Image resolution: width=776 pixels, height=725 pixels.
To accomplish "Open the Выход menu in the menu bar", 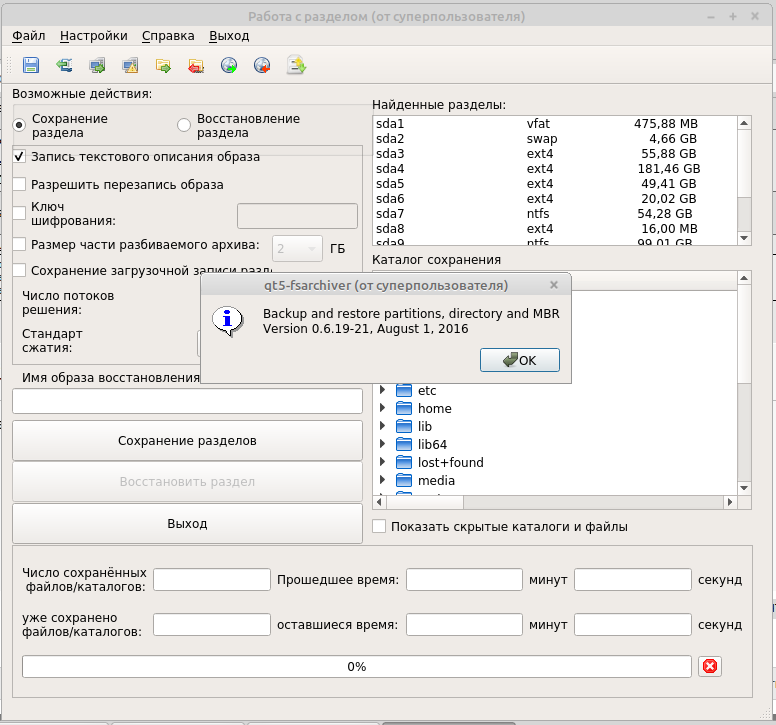I will (x=229, y=36).
